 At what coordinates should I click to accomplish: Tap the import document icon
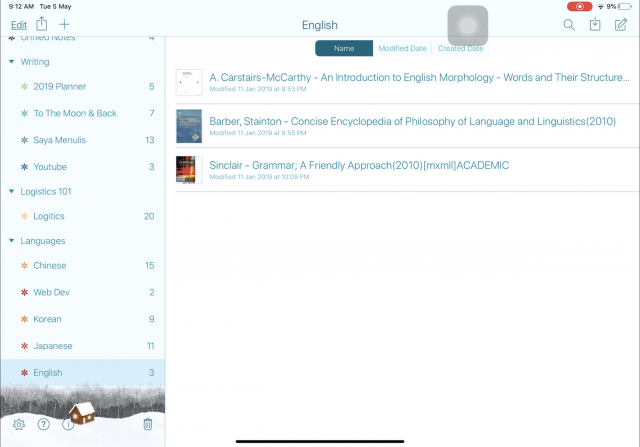click(x=595, y=24)
